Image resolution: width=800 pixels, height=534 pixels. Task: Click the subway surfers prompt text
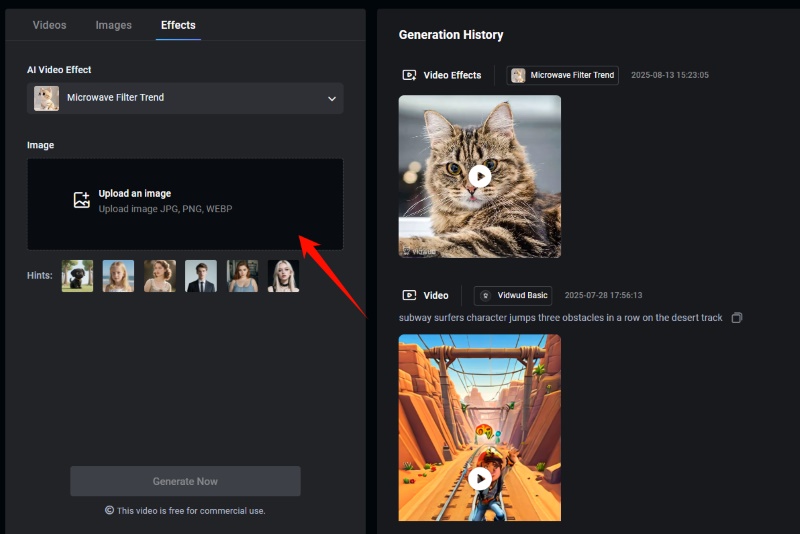560,318
